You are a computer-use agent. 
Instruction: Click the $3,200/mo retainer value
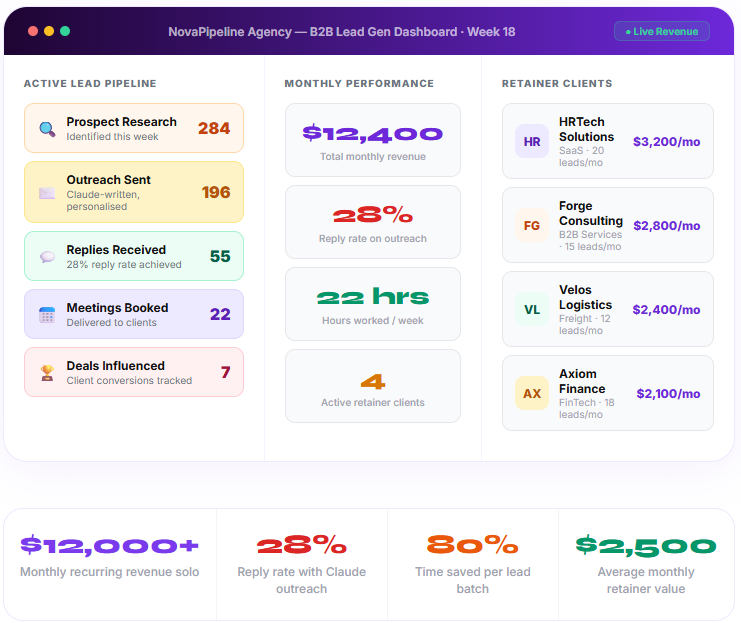tap(666, 142)
